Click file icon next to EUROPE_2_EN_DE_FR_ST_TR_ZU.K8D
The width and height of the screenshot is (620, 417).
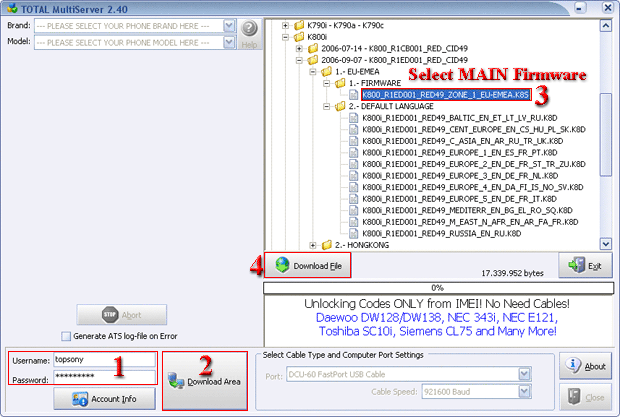click(353, 164)
